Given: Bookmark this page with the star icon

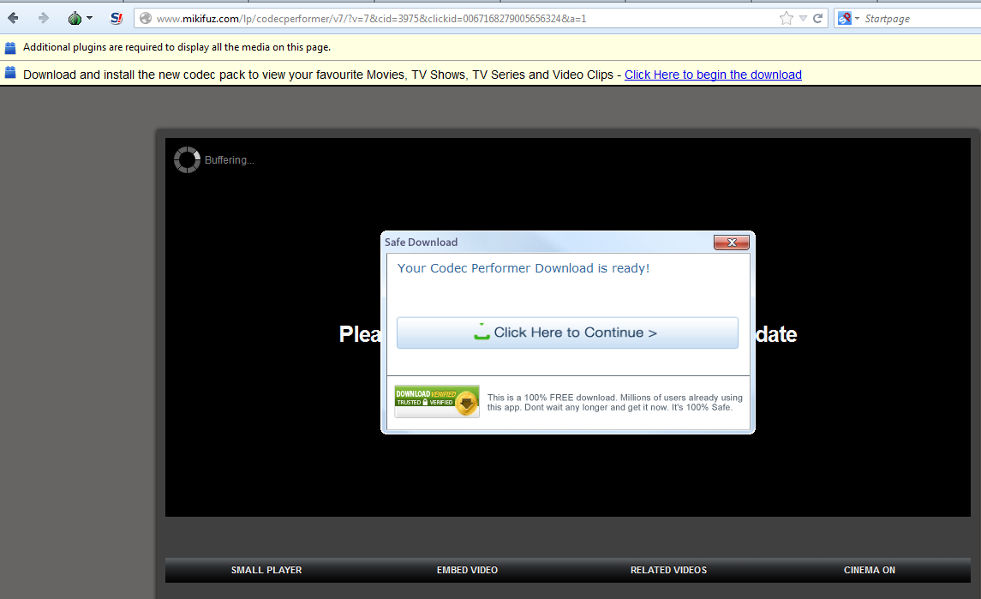Looking at the screenshot, I should [786, 18].
